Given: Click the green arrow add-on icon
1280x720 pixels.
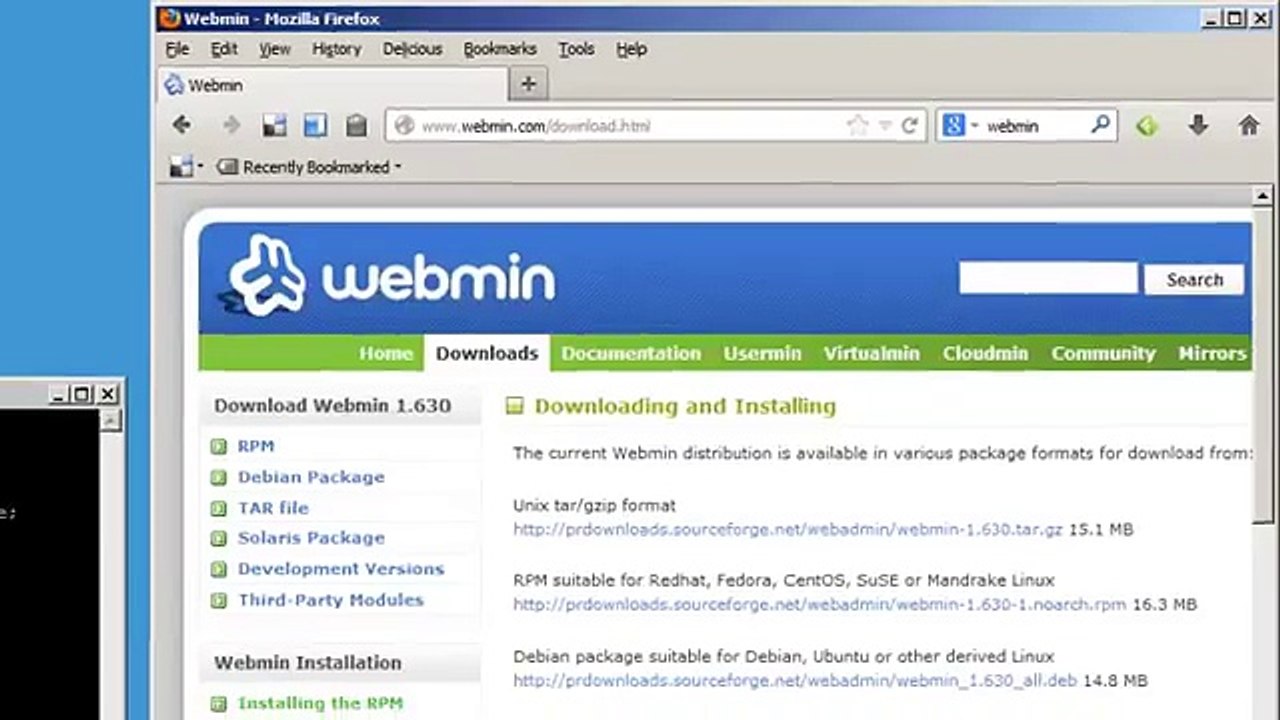Looking at the screenshot, I should [x=1147, y=126].
